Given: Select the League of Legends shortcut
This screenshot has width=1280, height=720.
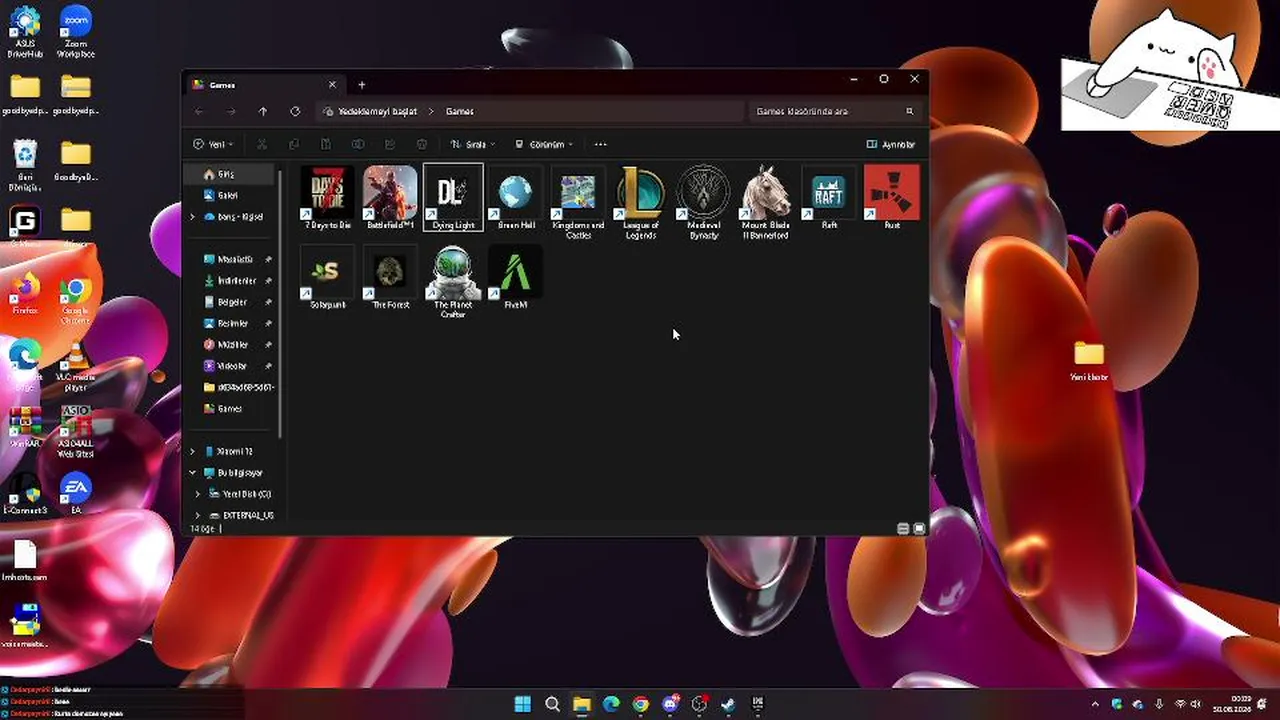Looking at the screenshot, I should point(641,202).
